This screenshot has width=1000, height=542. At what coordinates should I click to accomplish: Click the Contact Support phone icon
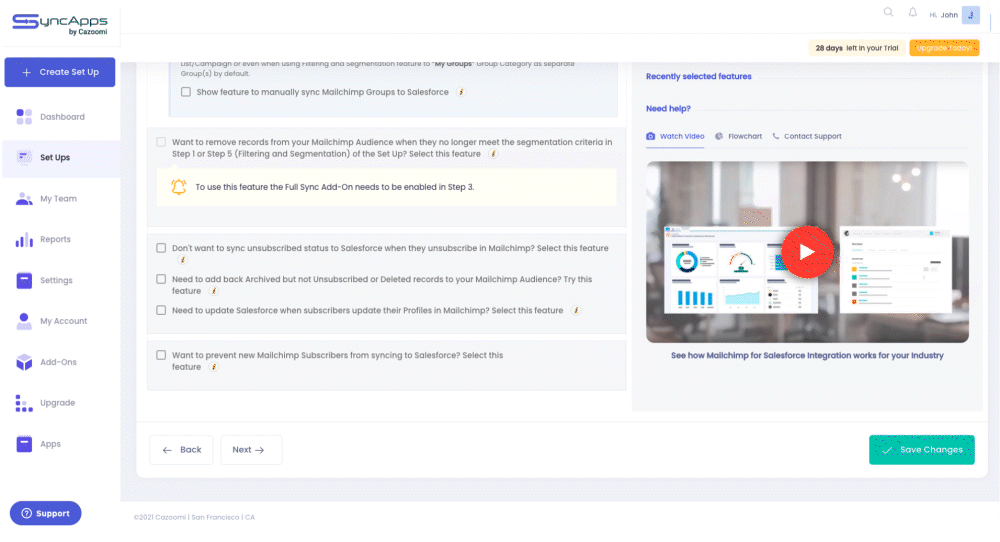tap(776, 136)
